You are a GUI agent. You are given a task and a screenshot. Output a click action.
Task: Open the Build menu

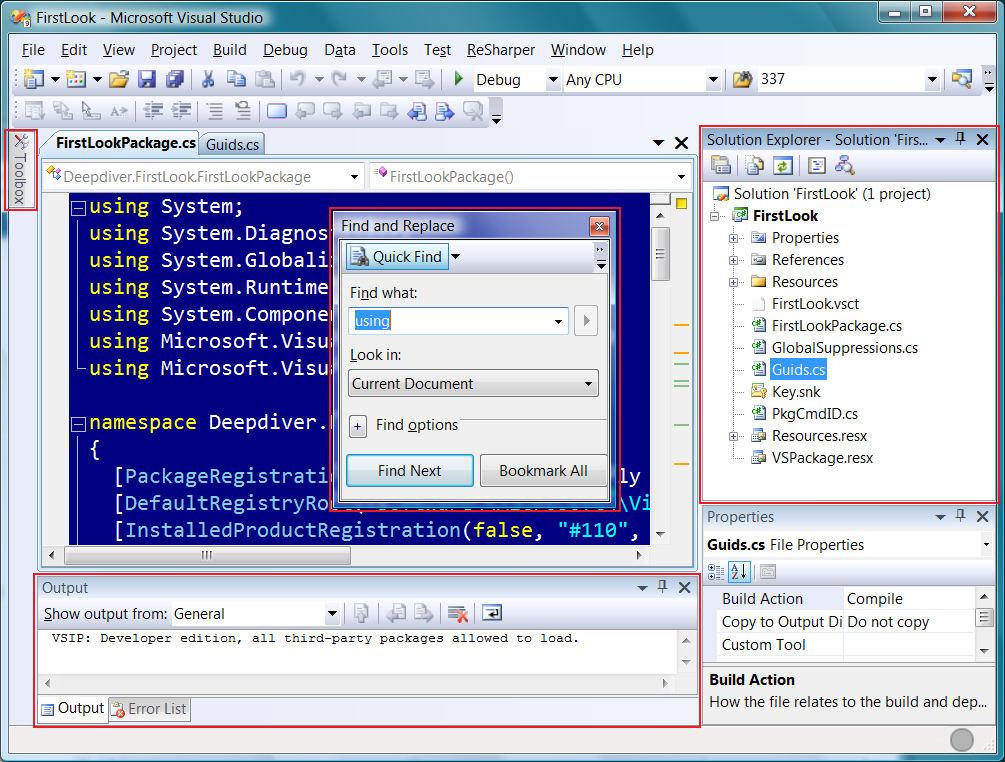229,50
